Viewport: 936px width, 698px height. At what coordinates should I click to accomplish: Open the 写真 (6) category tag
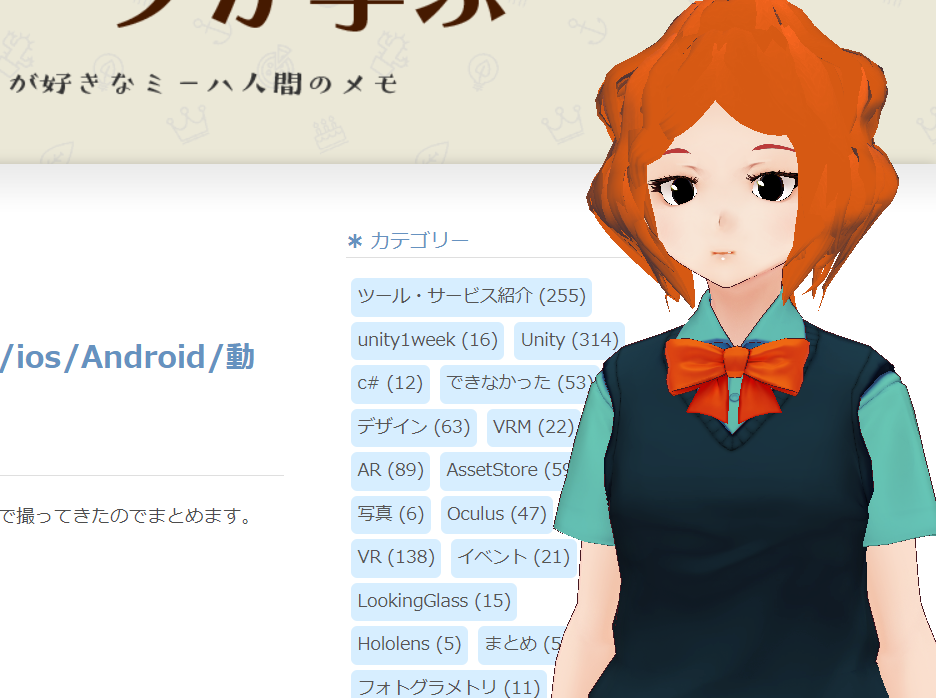[390, 515]
